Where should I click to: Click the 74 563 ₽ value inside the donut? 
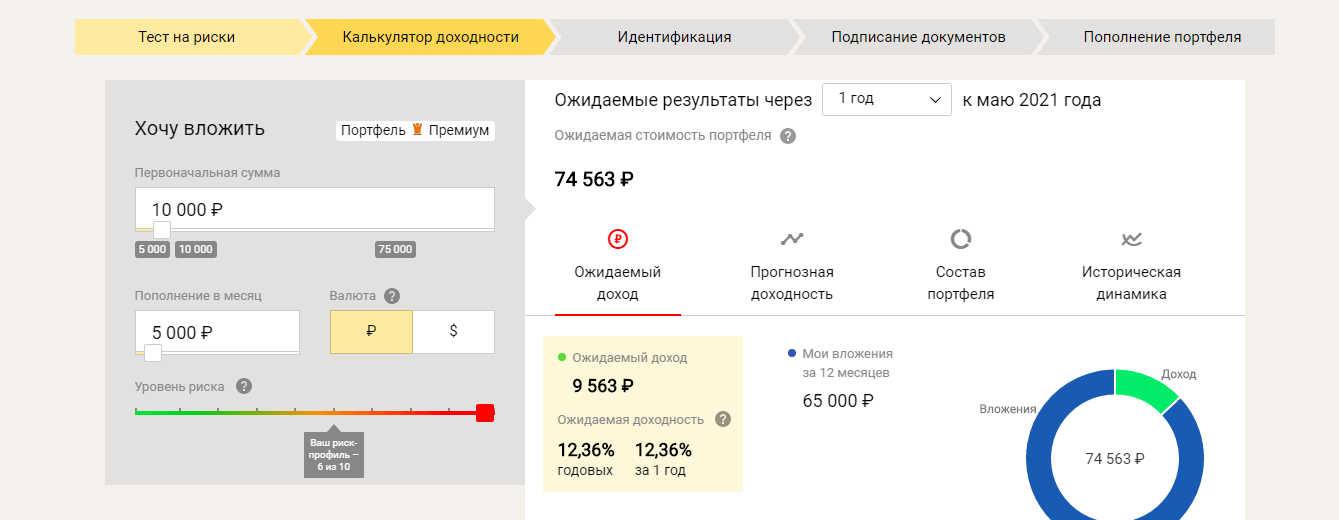coord(1115,459)
